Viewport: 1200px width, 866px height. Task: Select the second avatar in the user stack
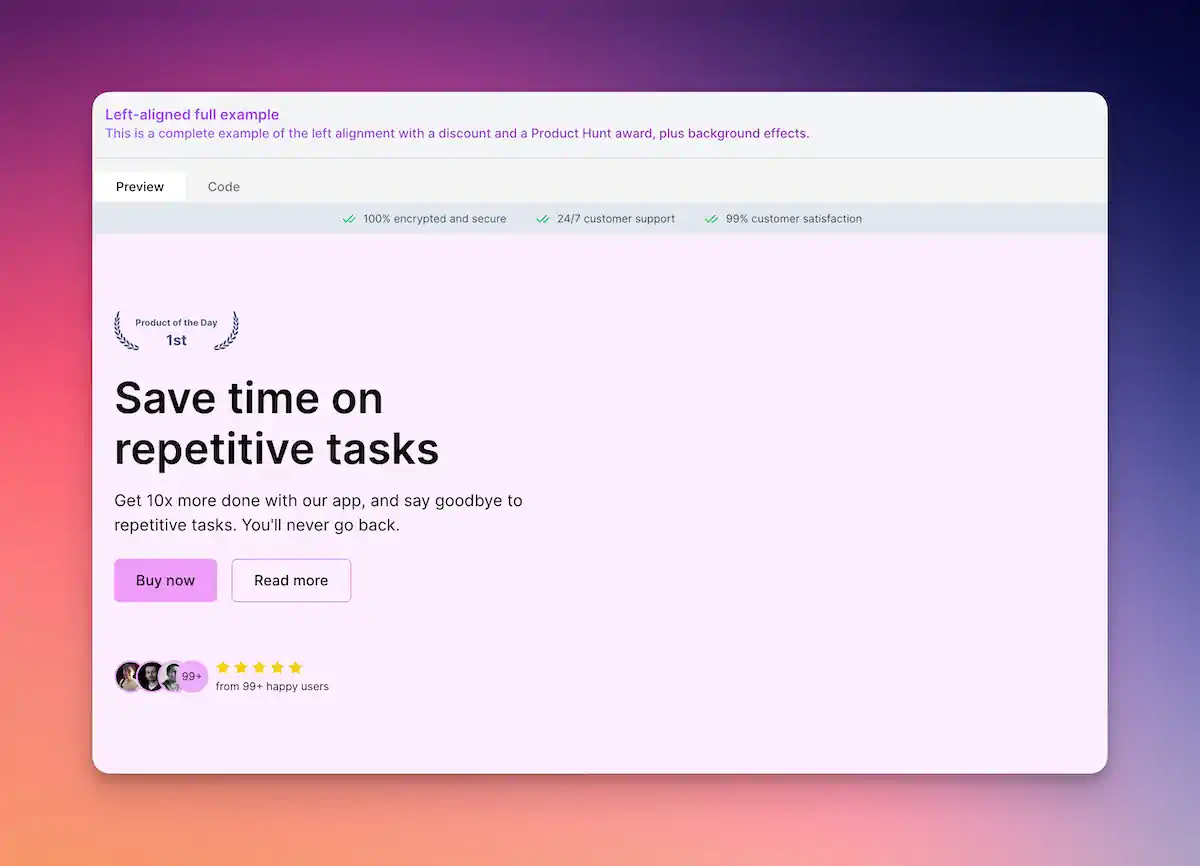[151, 676]
